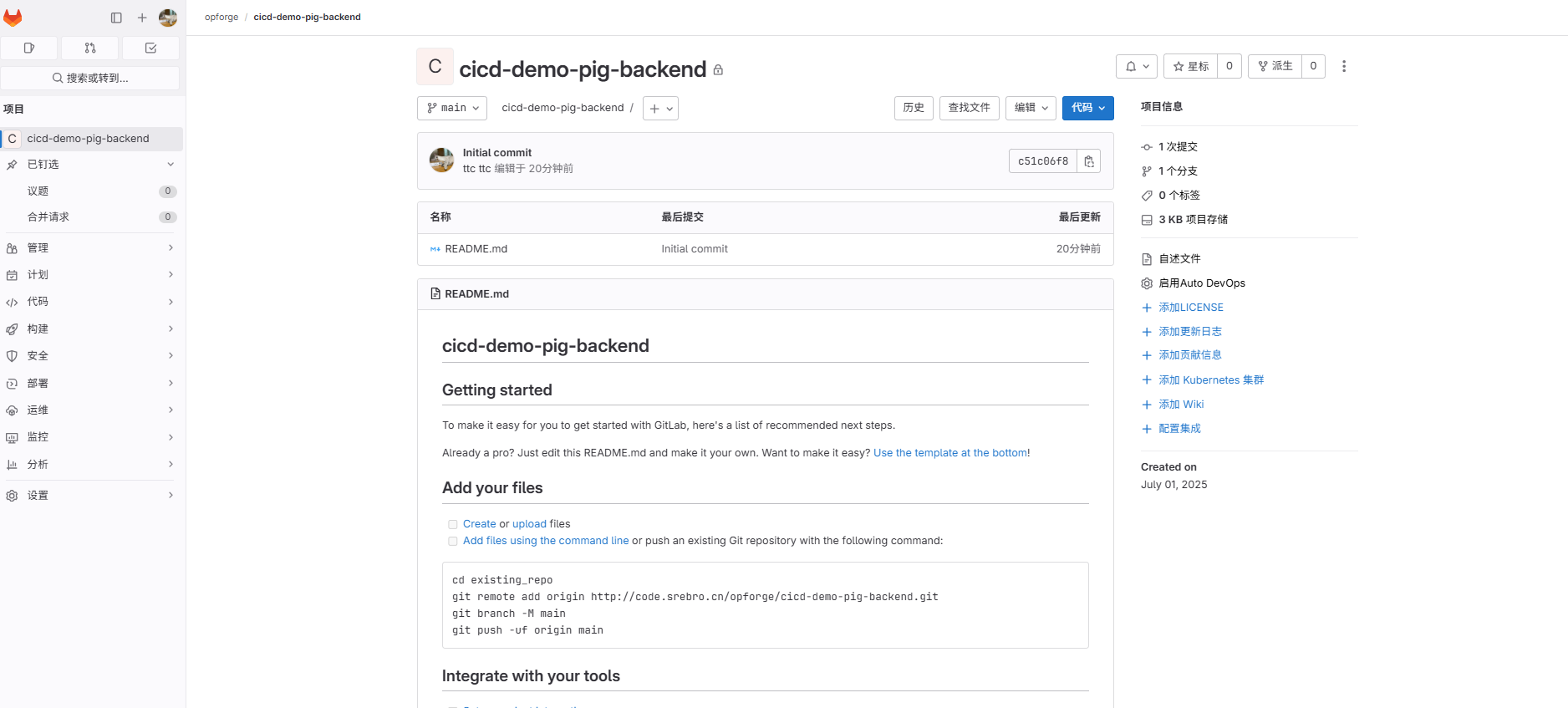Click the 历史 button

click(x=913, y=108)
